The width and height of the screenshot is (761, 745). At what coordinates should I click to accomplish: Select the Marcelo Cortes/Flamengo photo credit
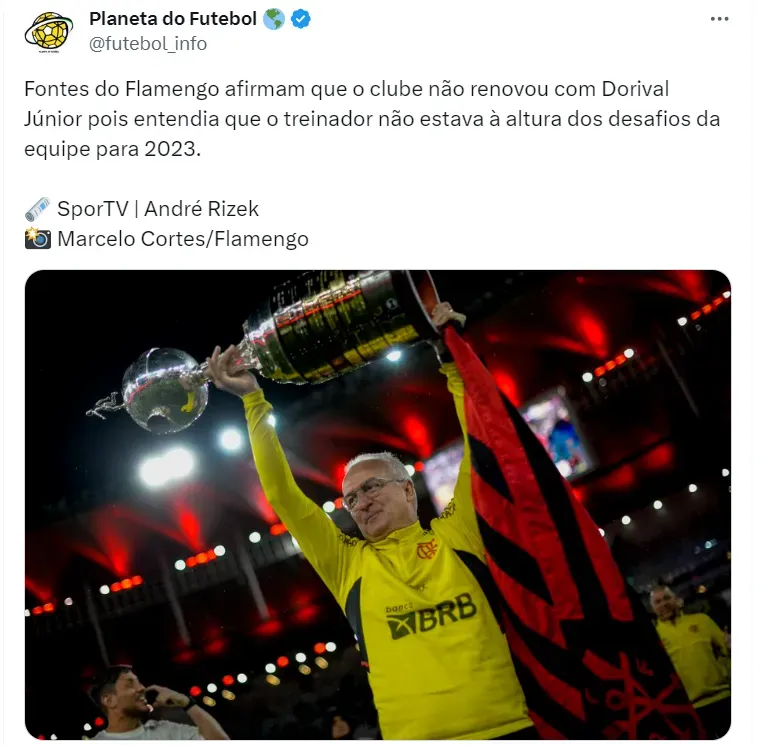pos(183,239)
